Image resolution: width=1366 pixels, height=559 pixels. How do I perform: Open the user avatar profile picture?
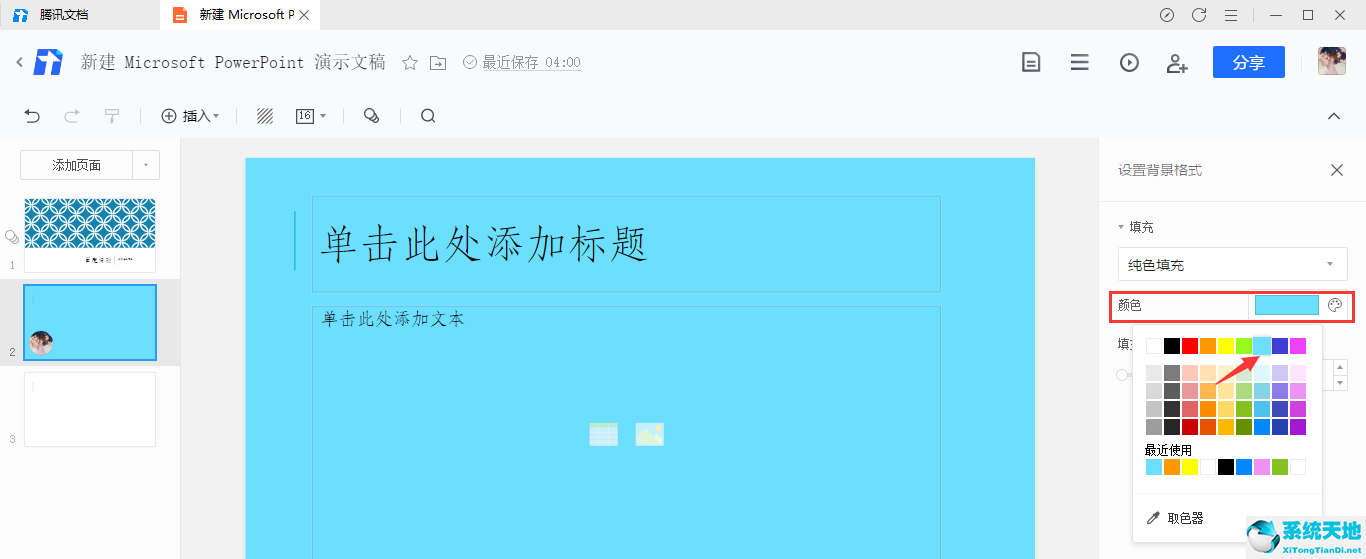click(1331, 61)
